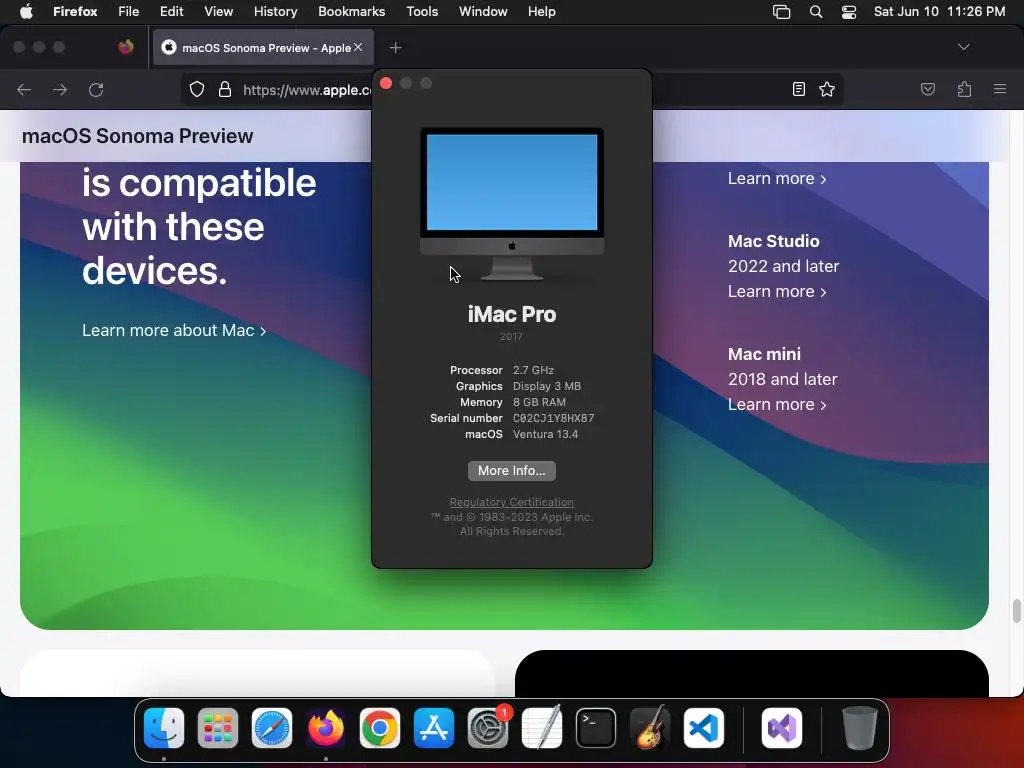Open the File menu
The height and width of the screenshot is (768, 1024).
(129, 12)
